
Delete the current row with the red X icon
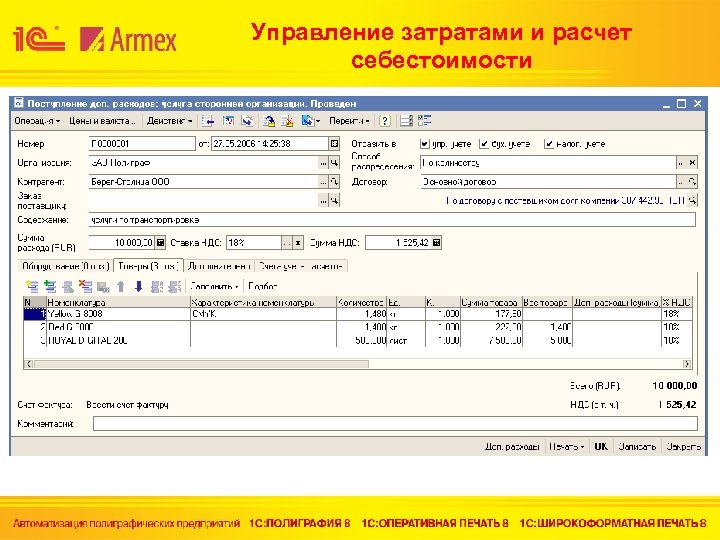coord(85,287)
